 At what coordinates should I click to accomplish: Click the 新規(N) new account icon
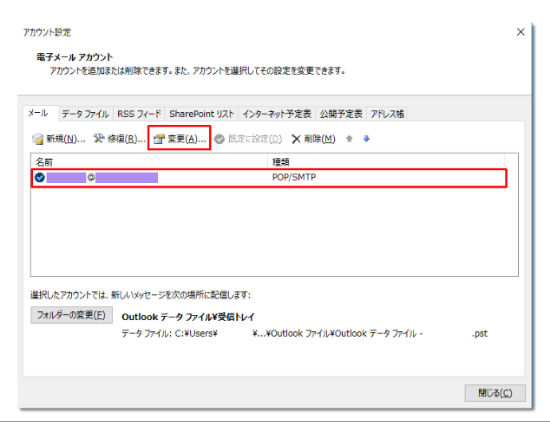(37, 139)
